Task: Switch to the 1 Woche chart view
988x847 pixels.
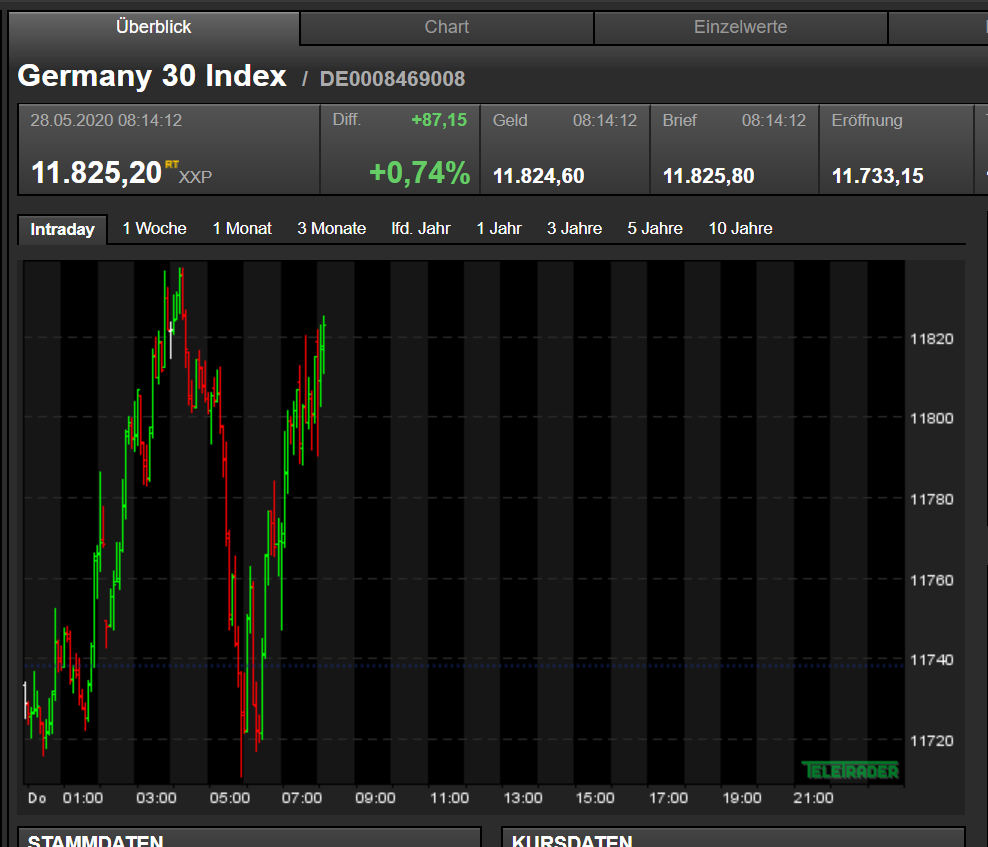Action: pos(153,228)
